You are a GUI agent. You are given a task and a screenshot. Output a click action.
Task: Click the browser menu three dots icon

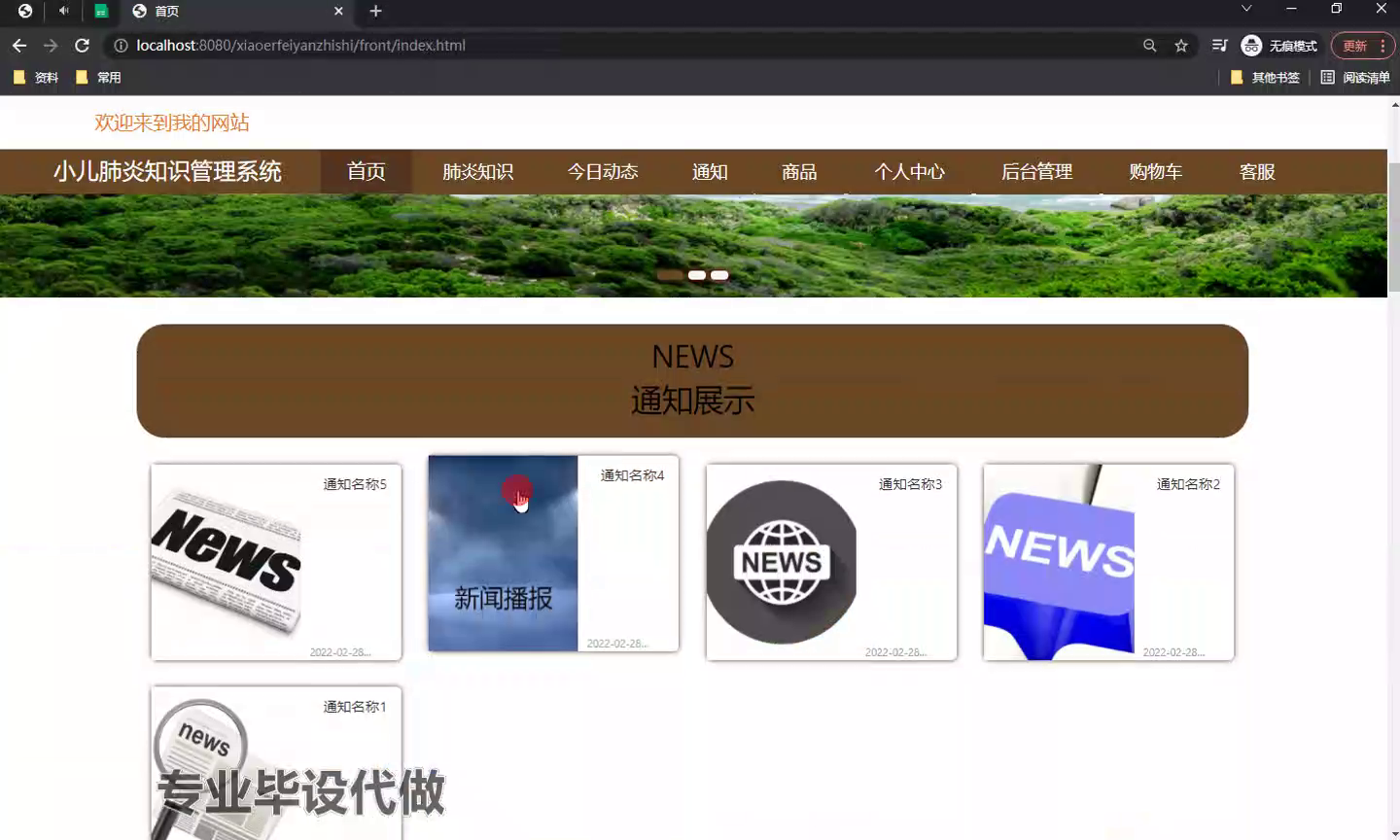click(x=1382, y=46)
